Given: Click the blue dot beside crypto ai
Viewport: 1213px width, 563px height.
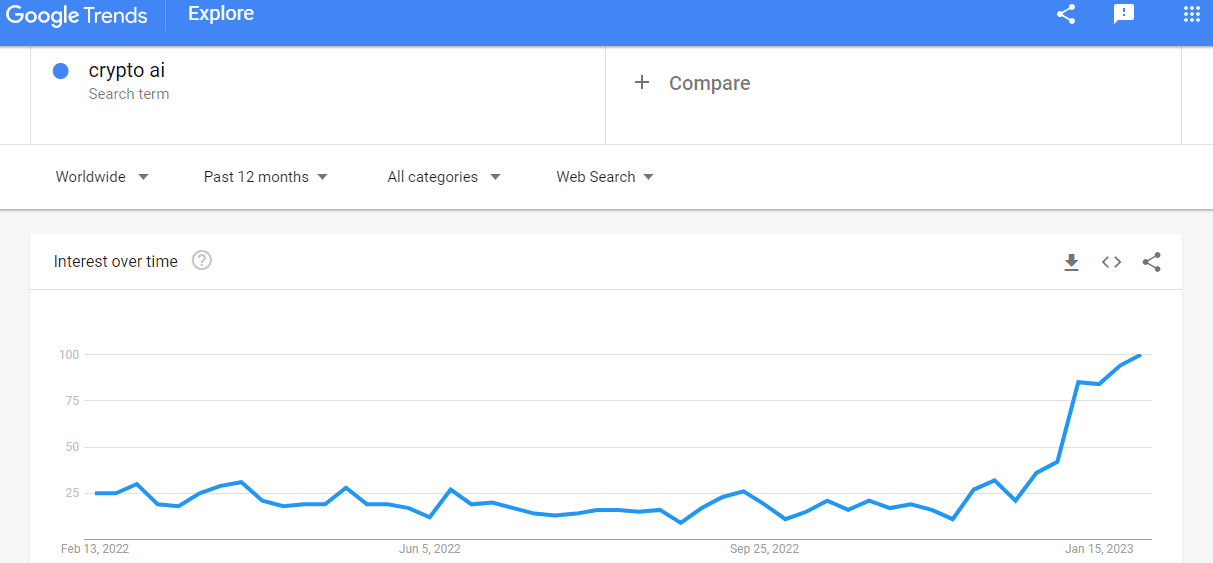Looking at the screenshot, I should (x=60, y=71).
